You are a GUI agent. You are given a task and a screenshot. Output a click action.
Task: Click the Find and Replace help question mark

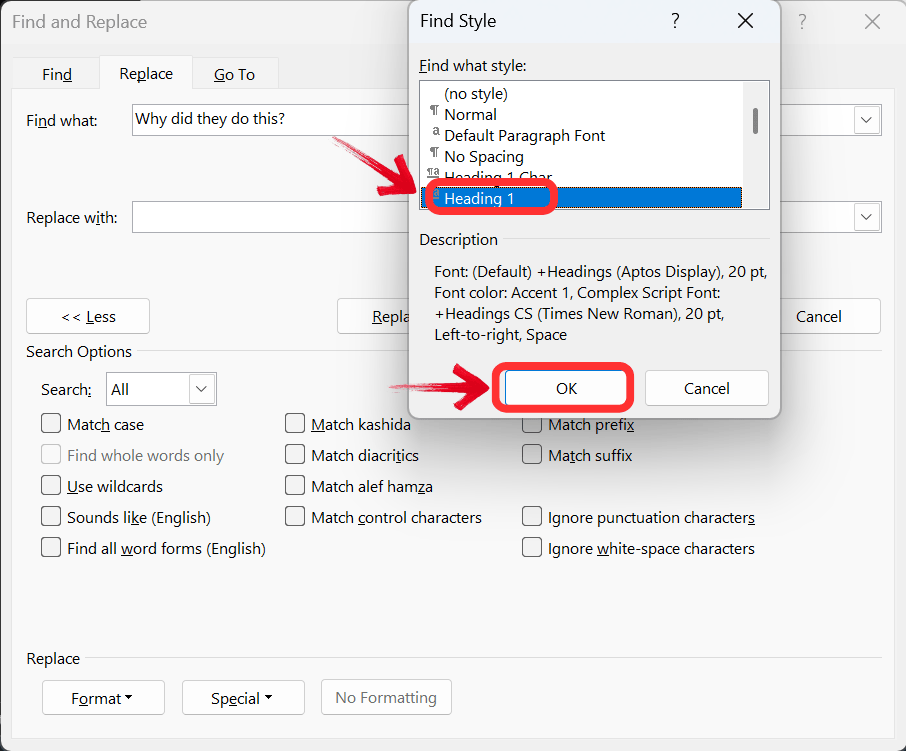coord(802,21)
